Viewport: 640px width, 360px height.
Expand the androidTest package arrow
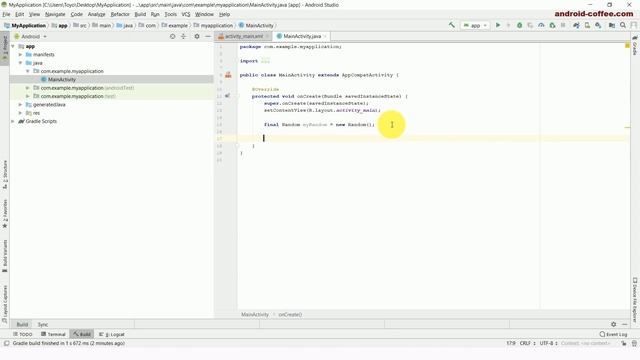(28, 88)
